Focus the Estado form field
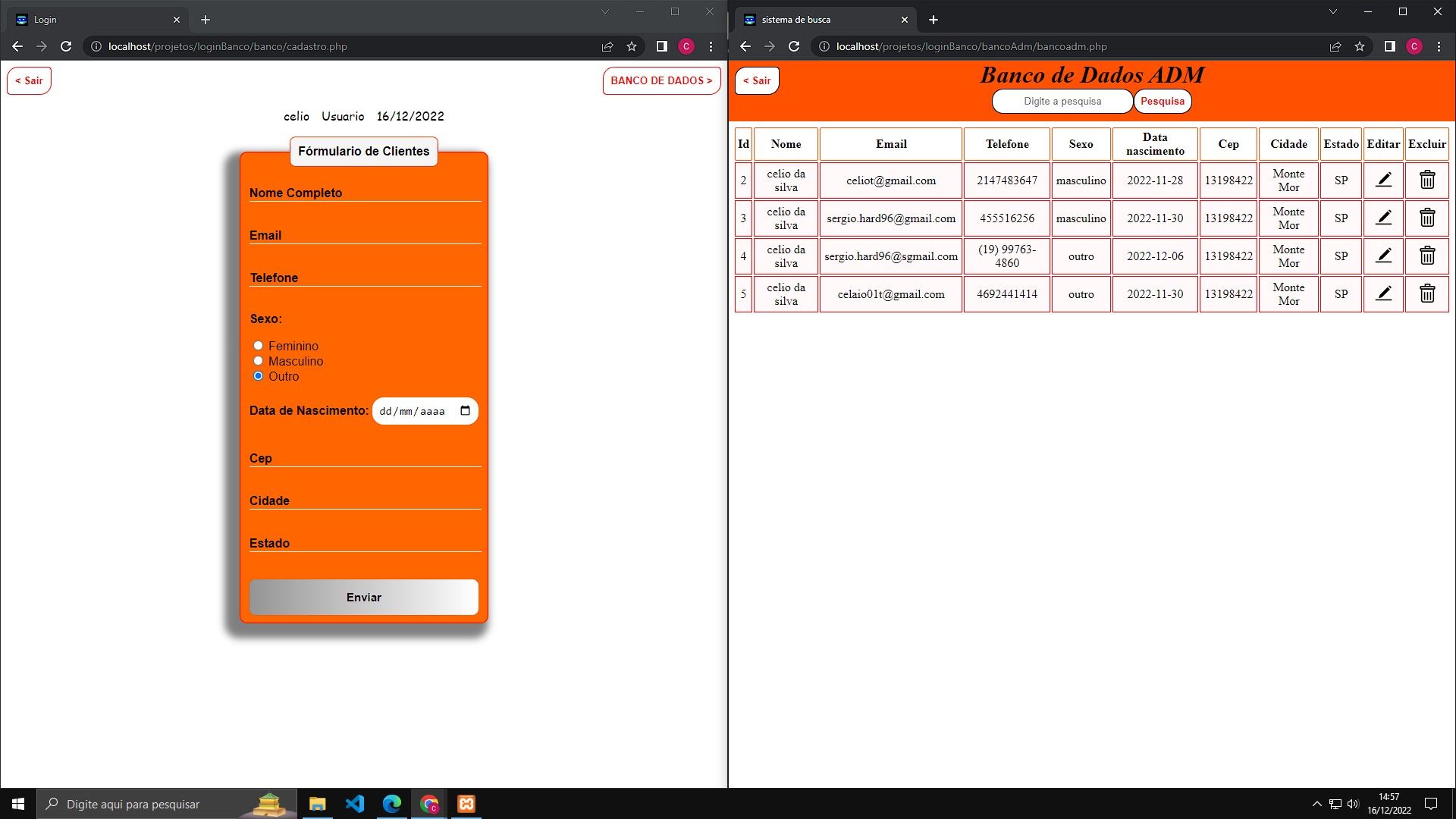1456x819 pixels. (x=366, y=543)
